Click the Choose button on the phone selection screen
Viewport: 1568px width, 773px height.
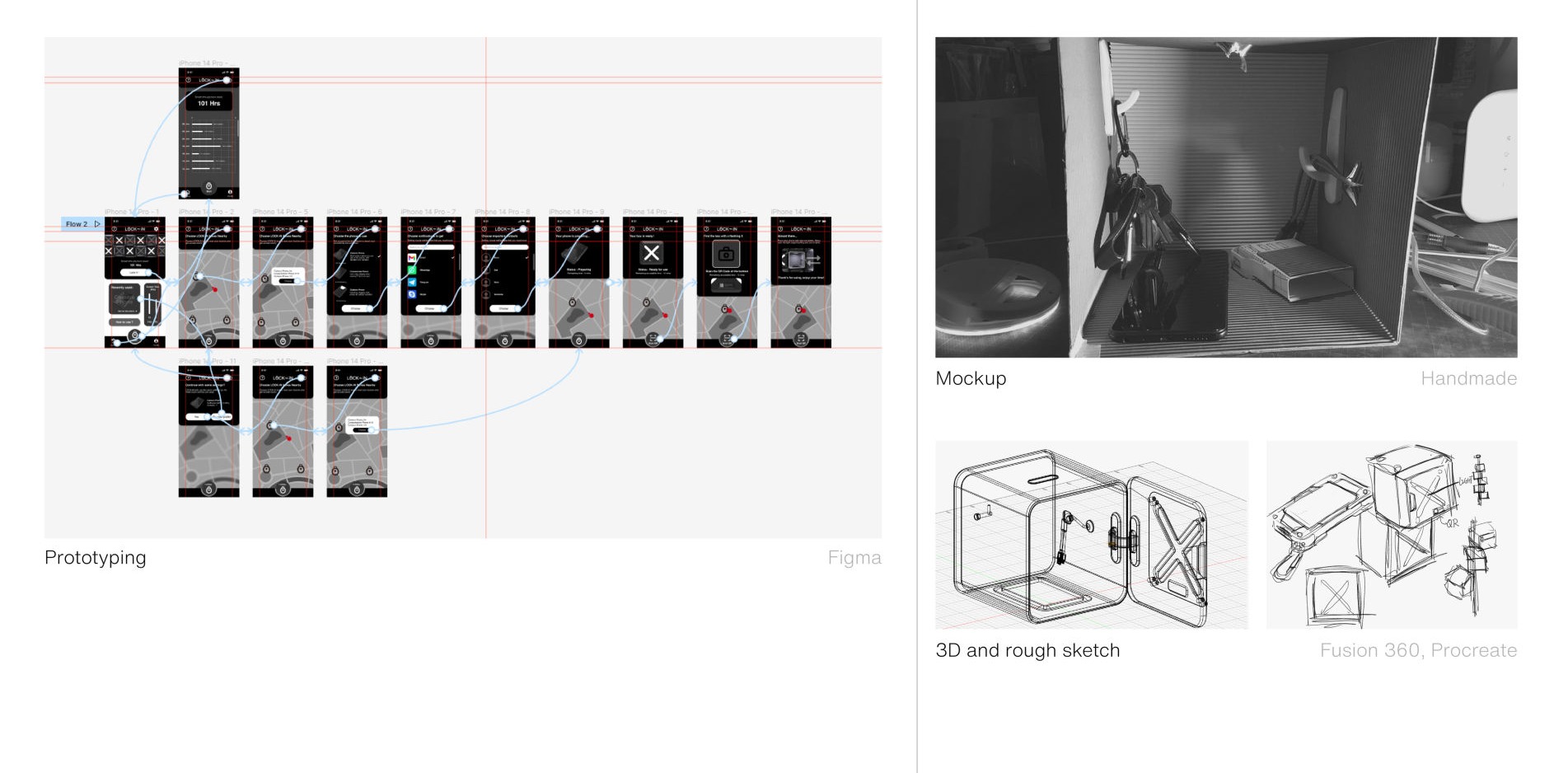[356, 308]
